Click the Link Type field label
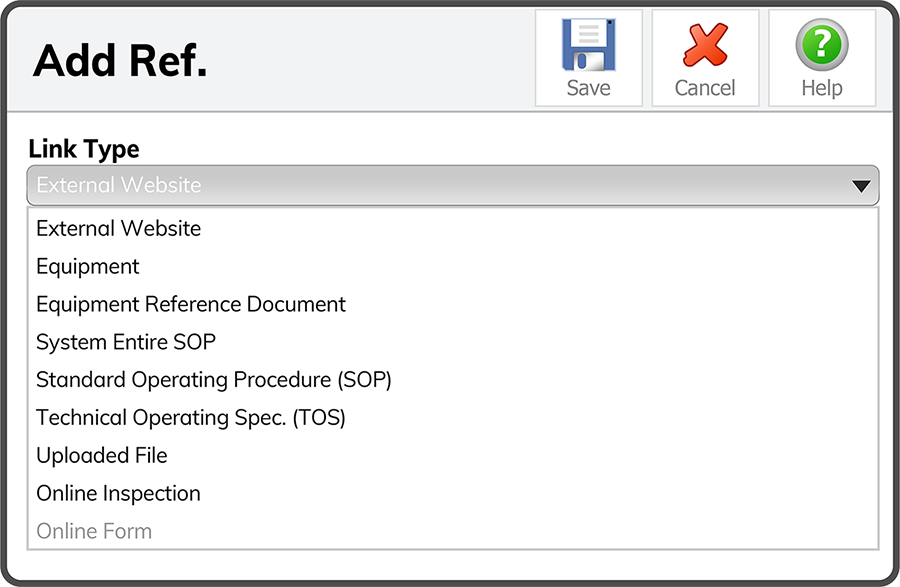The image size is (900, 587). coord(84,149)
